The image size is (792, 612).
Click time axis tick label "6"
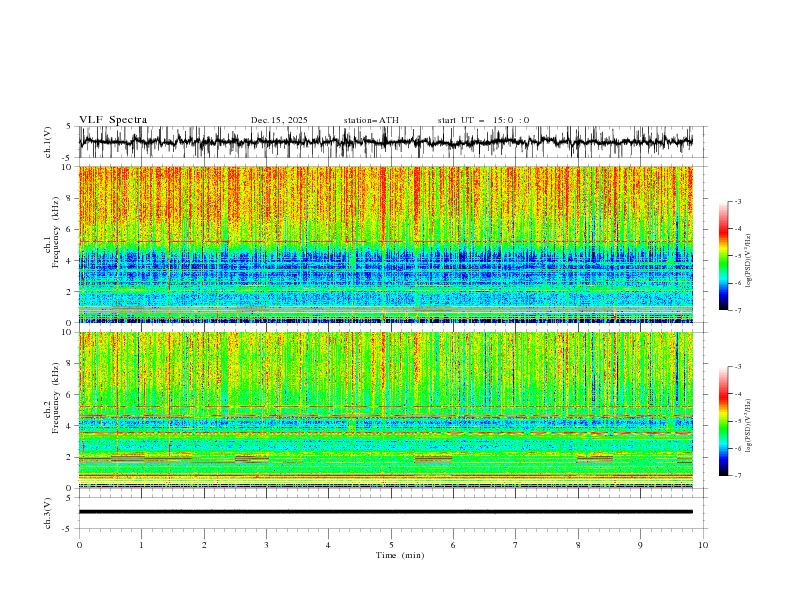tap(453, 545)
